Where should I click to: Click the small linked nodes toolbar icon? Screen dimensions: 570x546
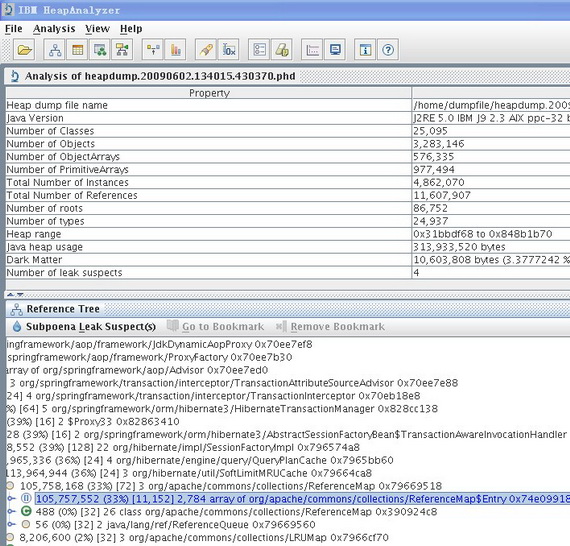(x=153, y=49)
